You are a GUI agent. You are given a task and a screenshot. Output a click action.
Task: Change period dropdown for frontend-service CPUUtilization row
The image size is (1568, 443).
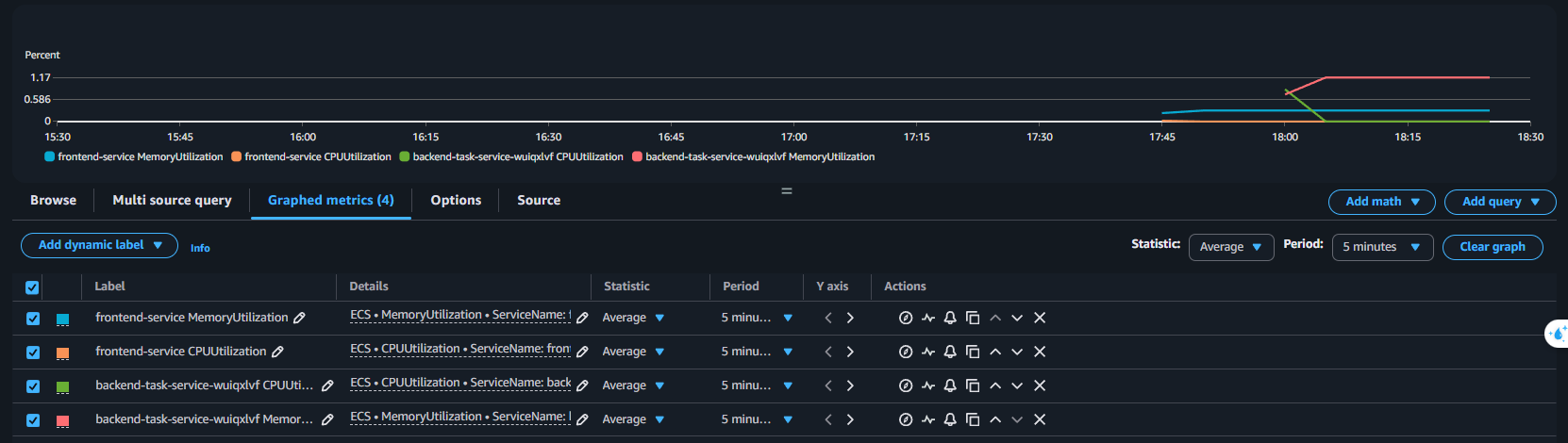[757, 352]
